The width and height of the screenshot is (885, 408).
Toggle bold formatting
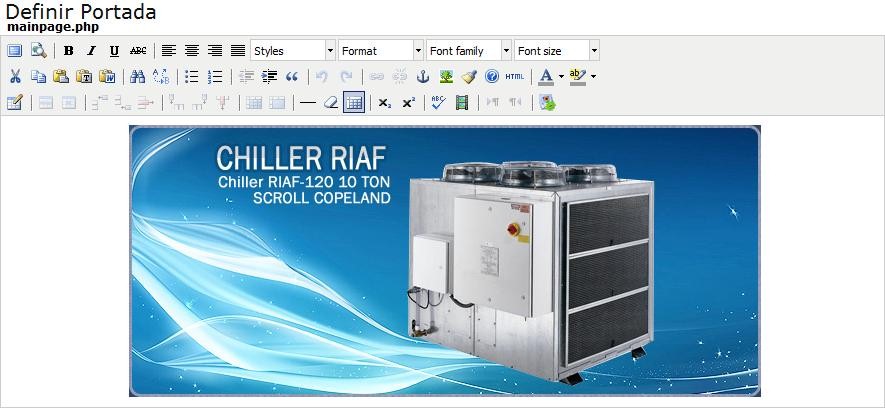tap(69, 51)
